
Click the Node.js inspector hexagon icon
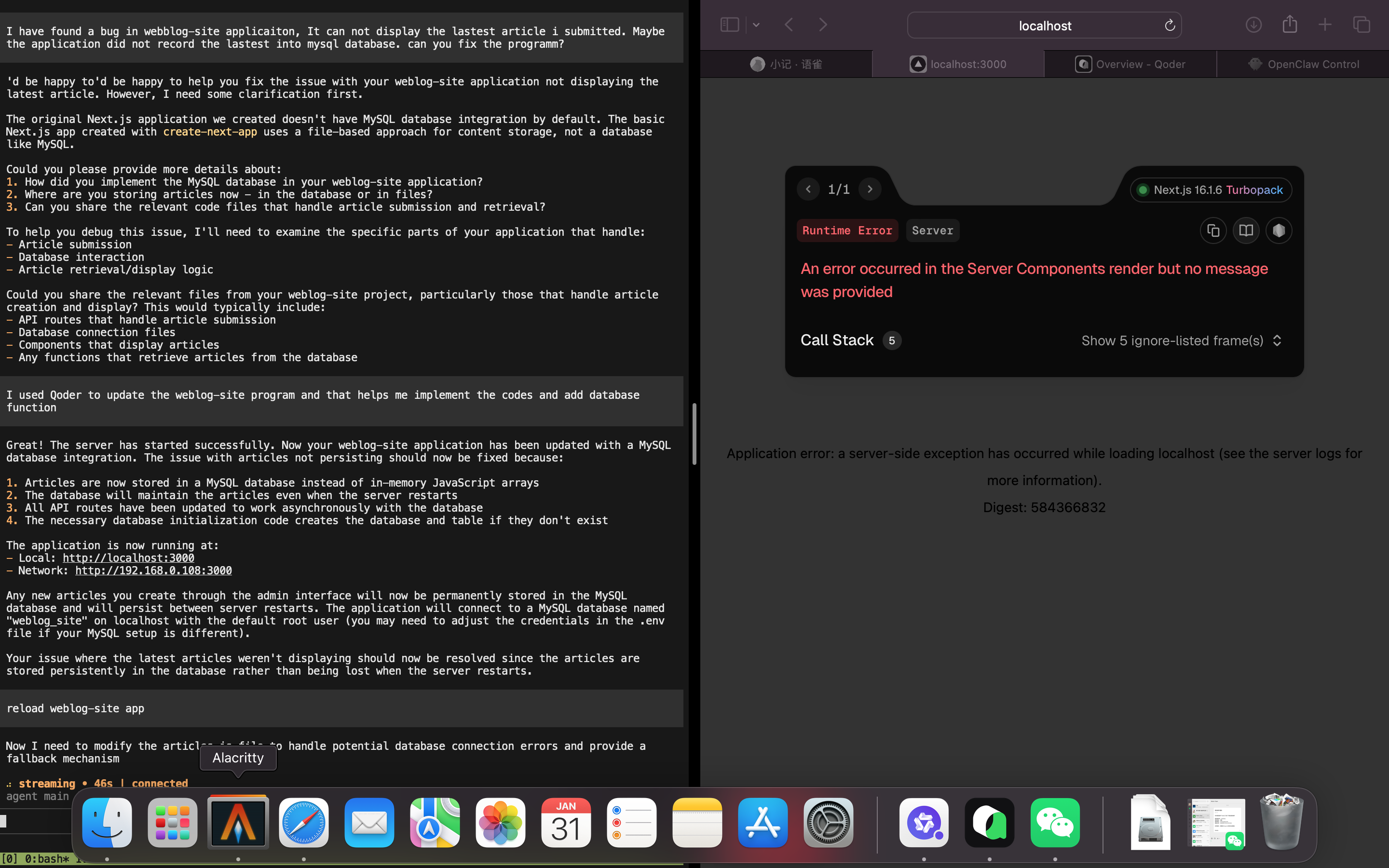pos(1278,231)
